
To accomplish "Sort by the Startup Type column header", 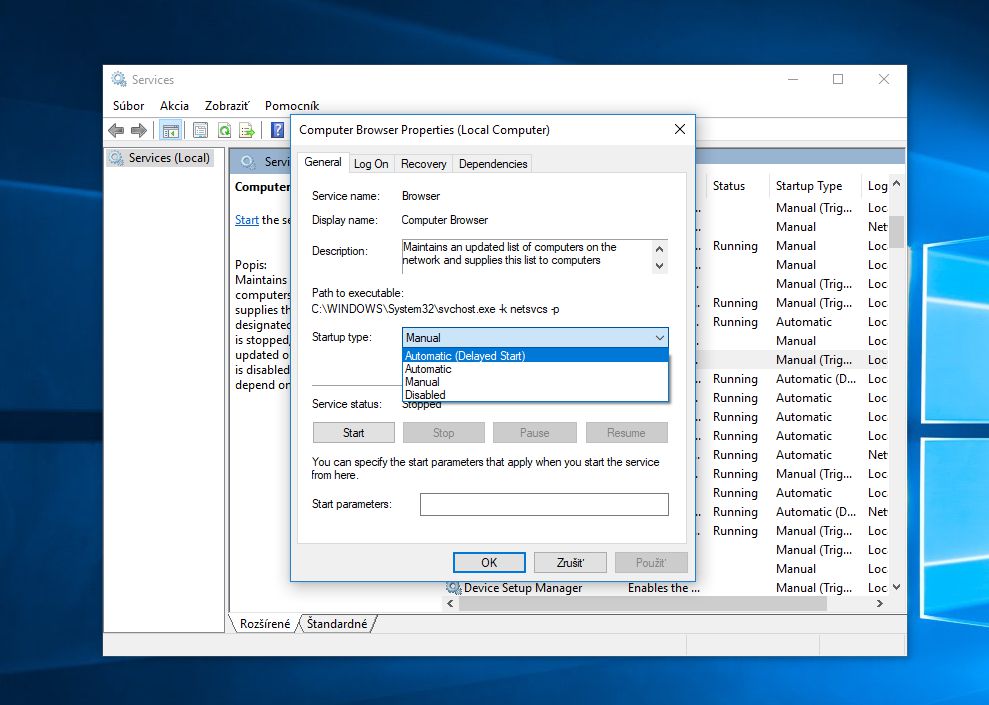I will pos(809,186).
